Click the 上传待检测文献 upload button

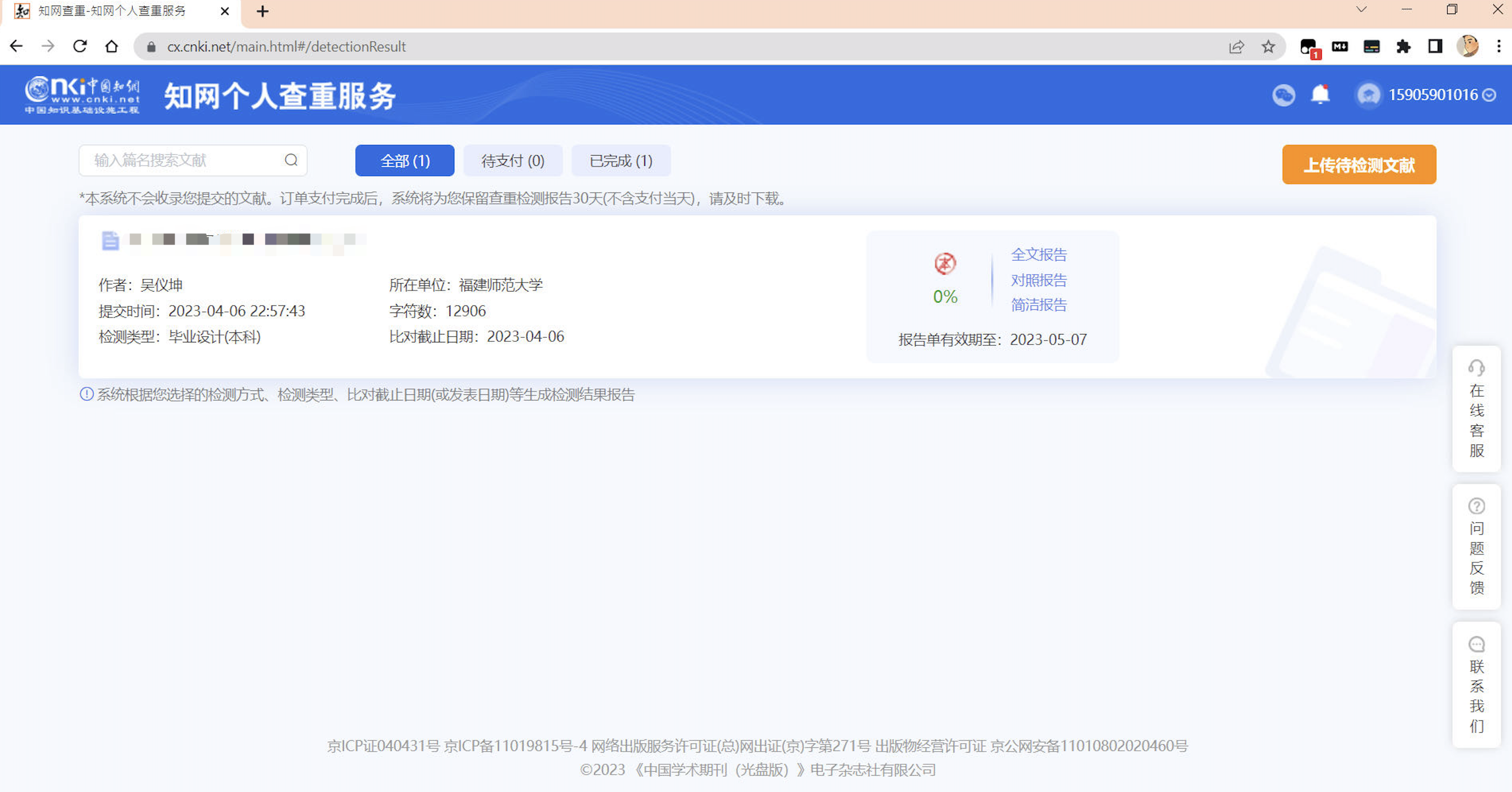(x=1359, y=165)
